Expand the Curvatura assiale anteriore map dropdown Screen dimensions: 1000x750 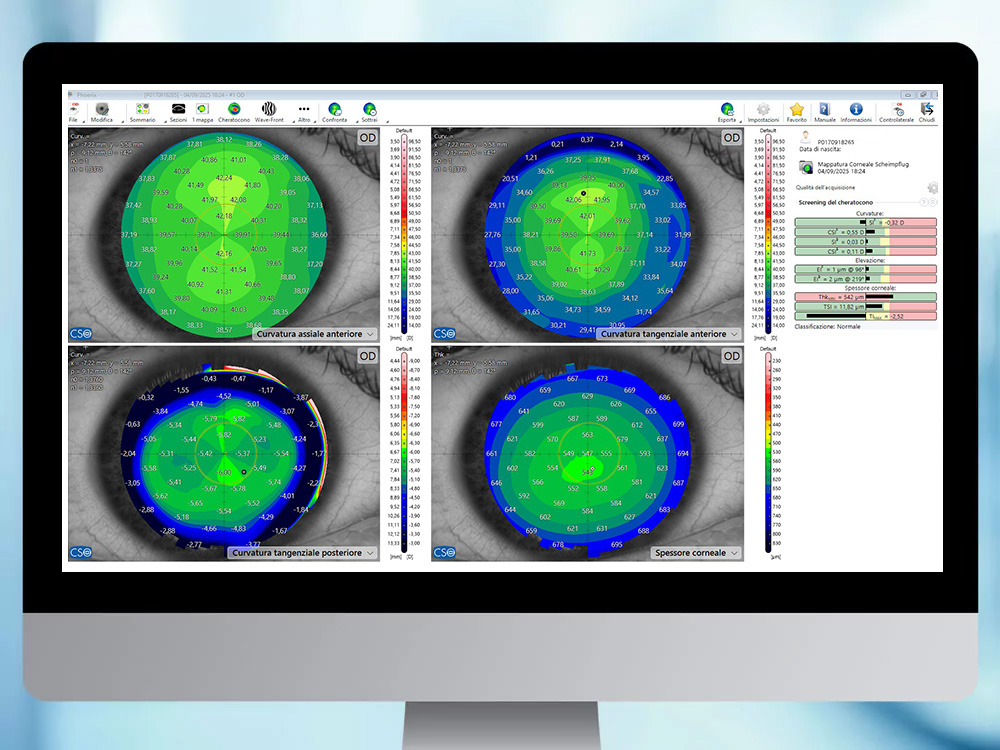point(314,334)
